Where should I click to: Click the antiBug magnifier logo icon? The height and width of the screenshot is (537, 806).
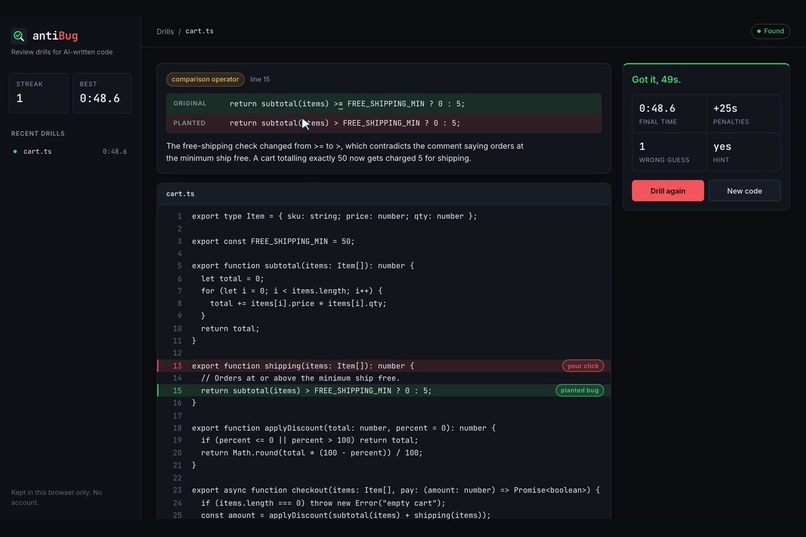19,35
